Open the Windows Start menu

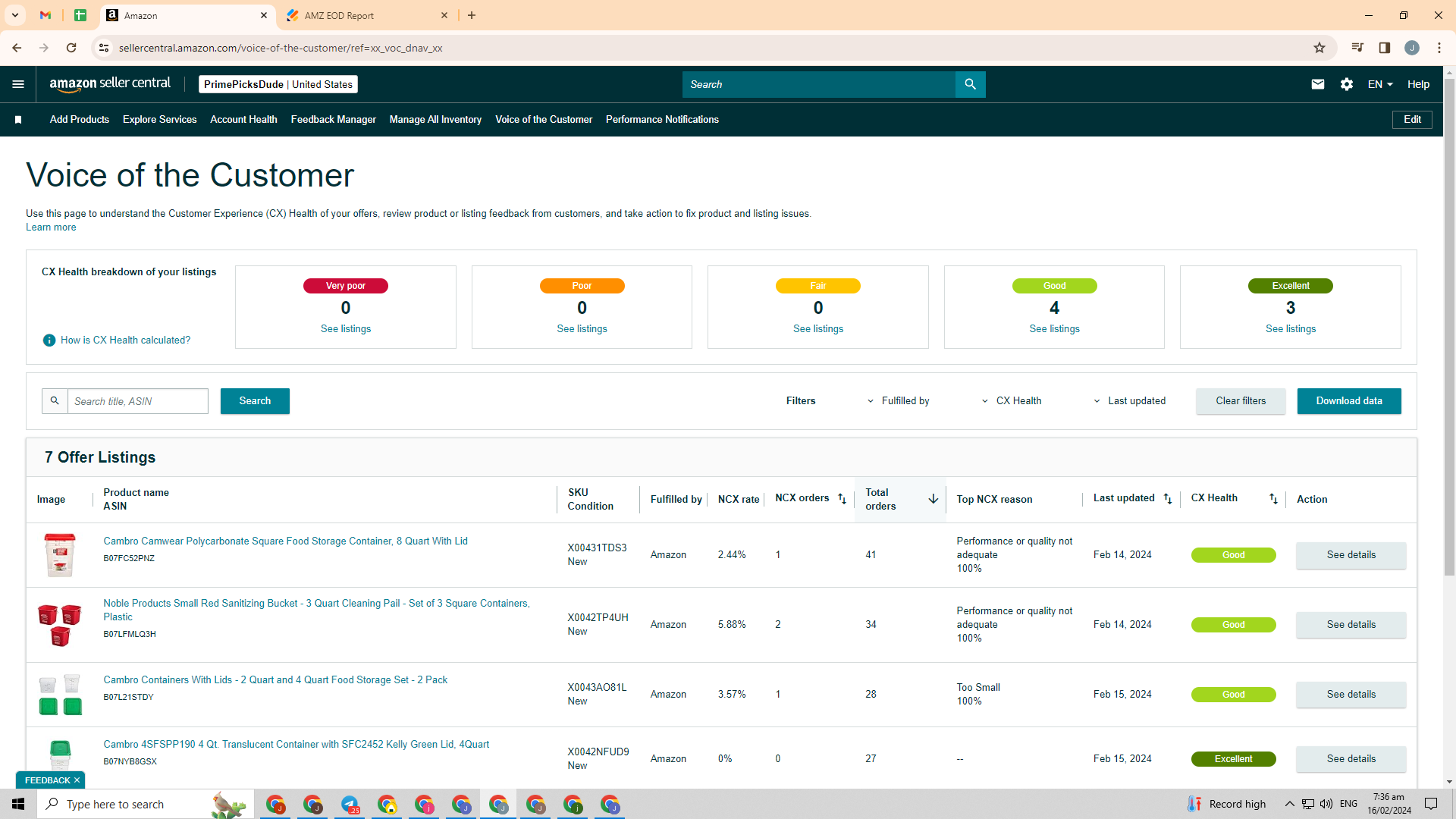pos(18,804)
